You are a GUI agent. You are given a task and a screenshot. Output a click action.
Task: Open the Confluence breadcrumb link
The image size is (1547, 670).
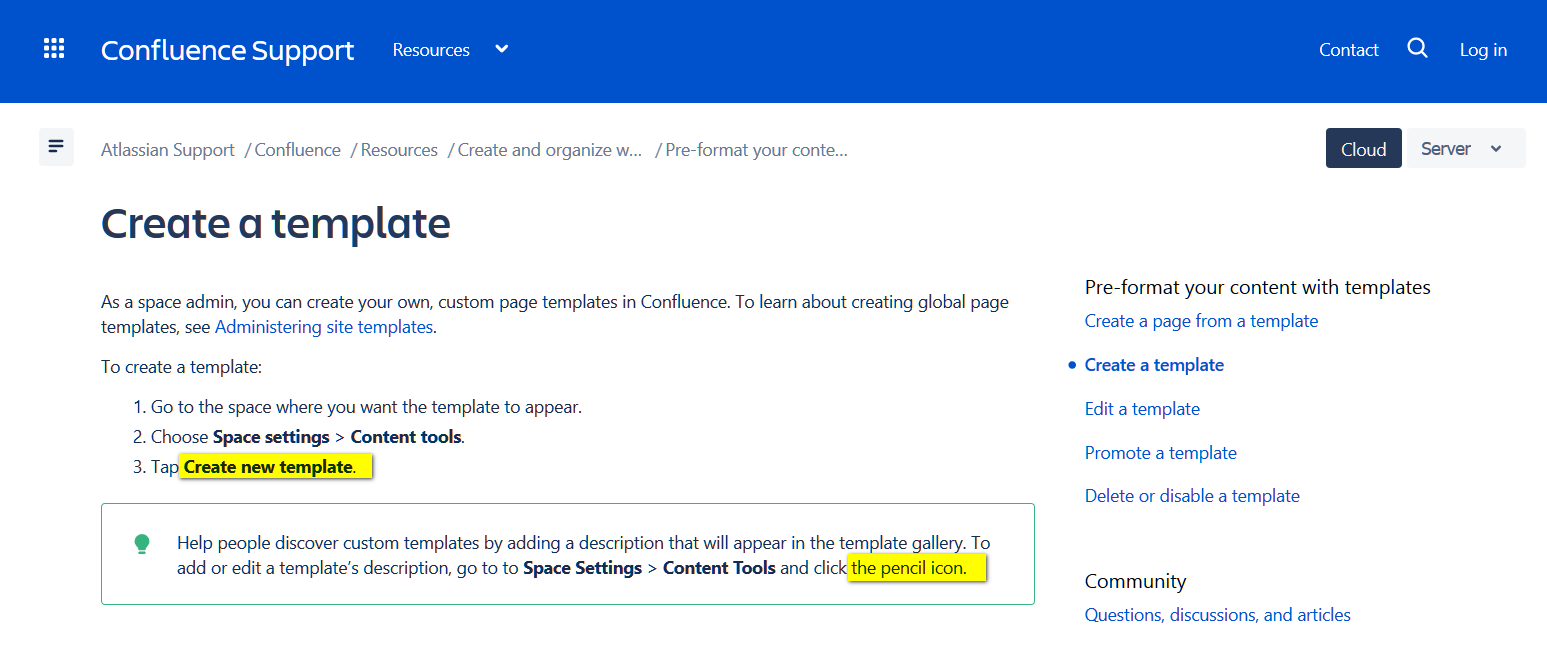297,150
